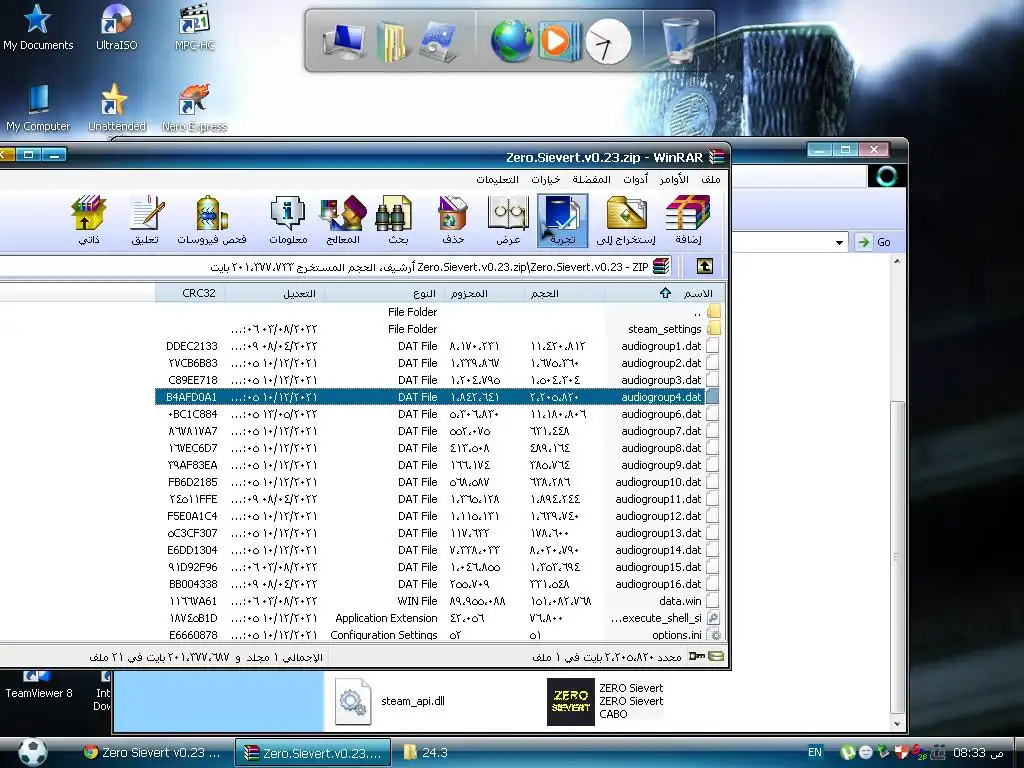The width and height of the screenshot is (1024, 768).
Task: Select audiogroup16.dat file
Action: point(438,584)
